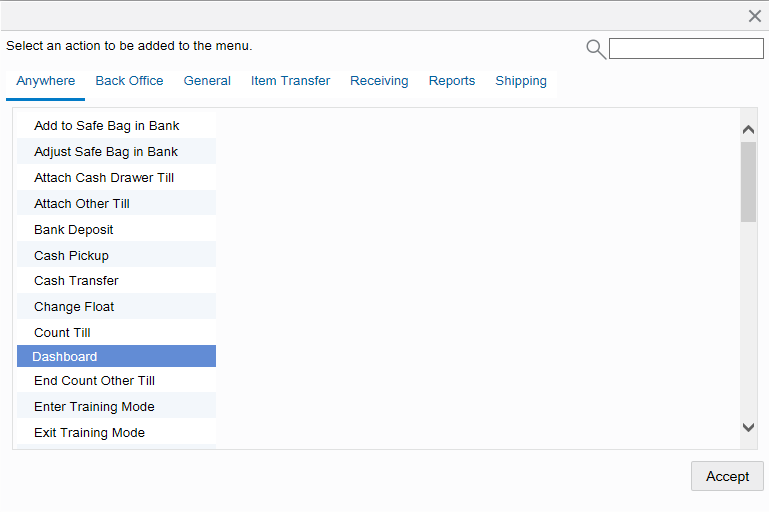
Task: Switch to the General tab
Action: (x=207, y=81)
